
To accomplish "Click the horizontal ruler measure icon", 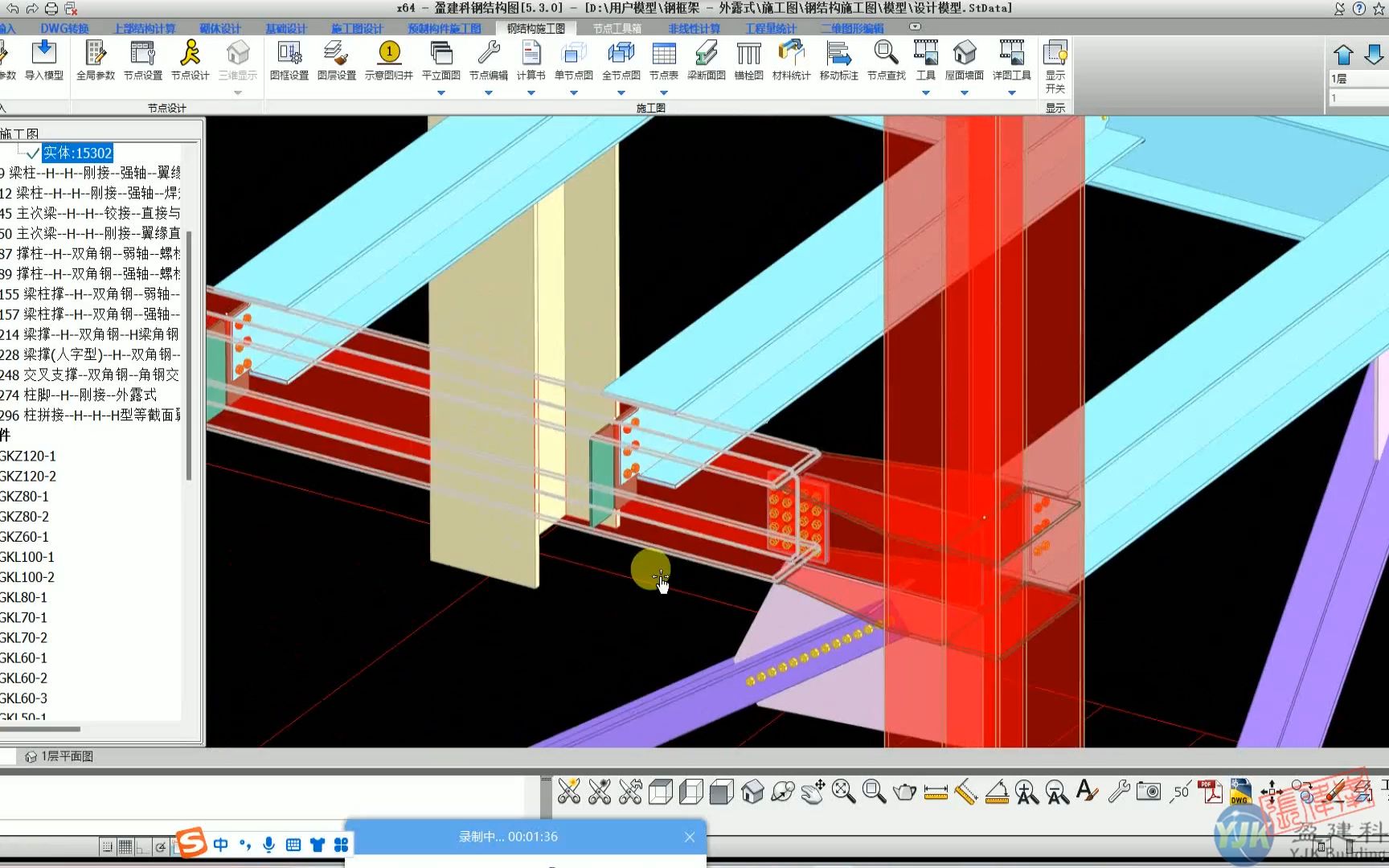I will click(x=936, y=792).
